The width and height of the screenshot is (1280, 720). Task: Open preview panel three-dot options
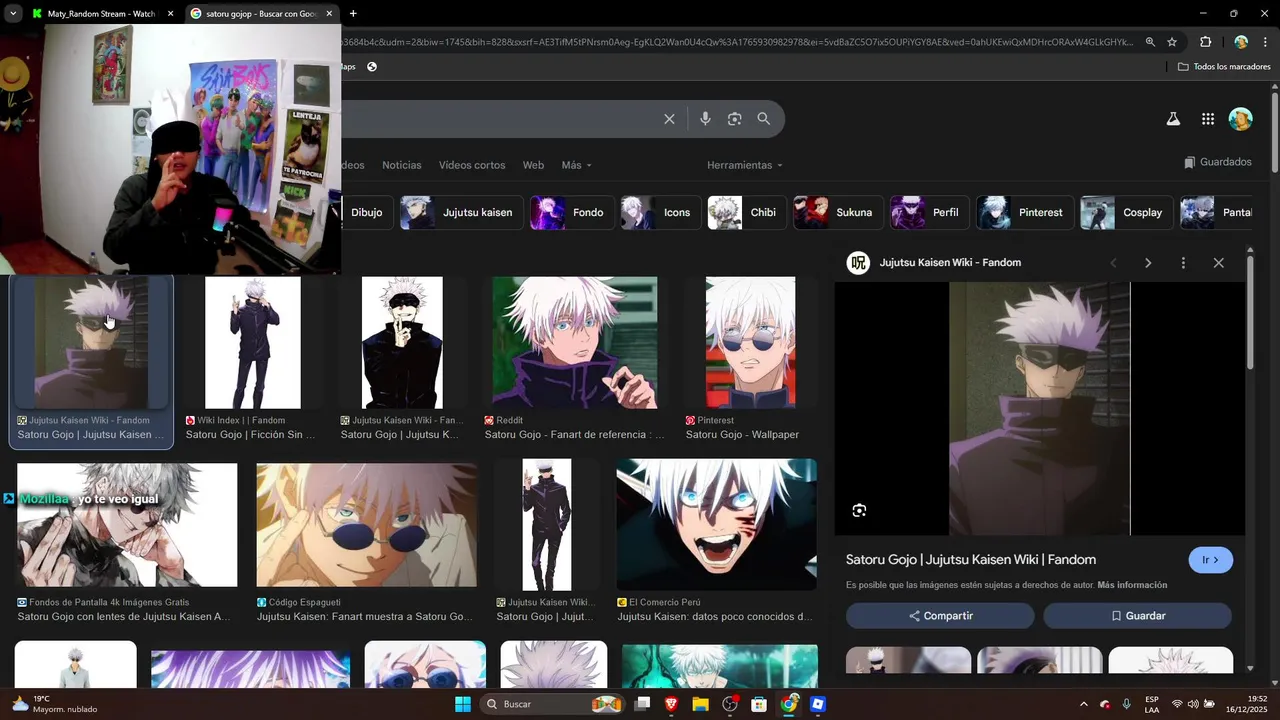(x=1183, y=263)
